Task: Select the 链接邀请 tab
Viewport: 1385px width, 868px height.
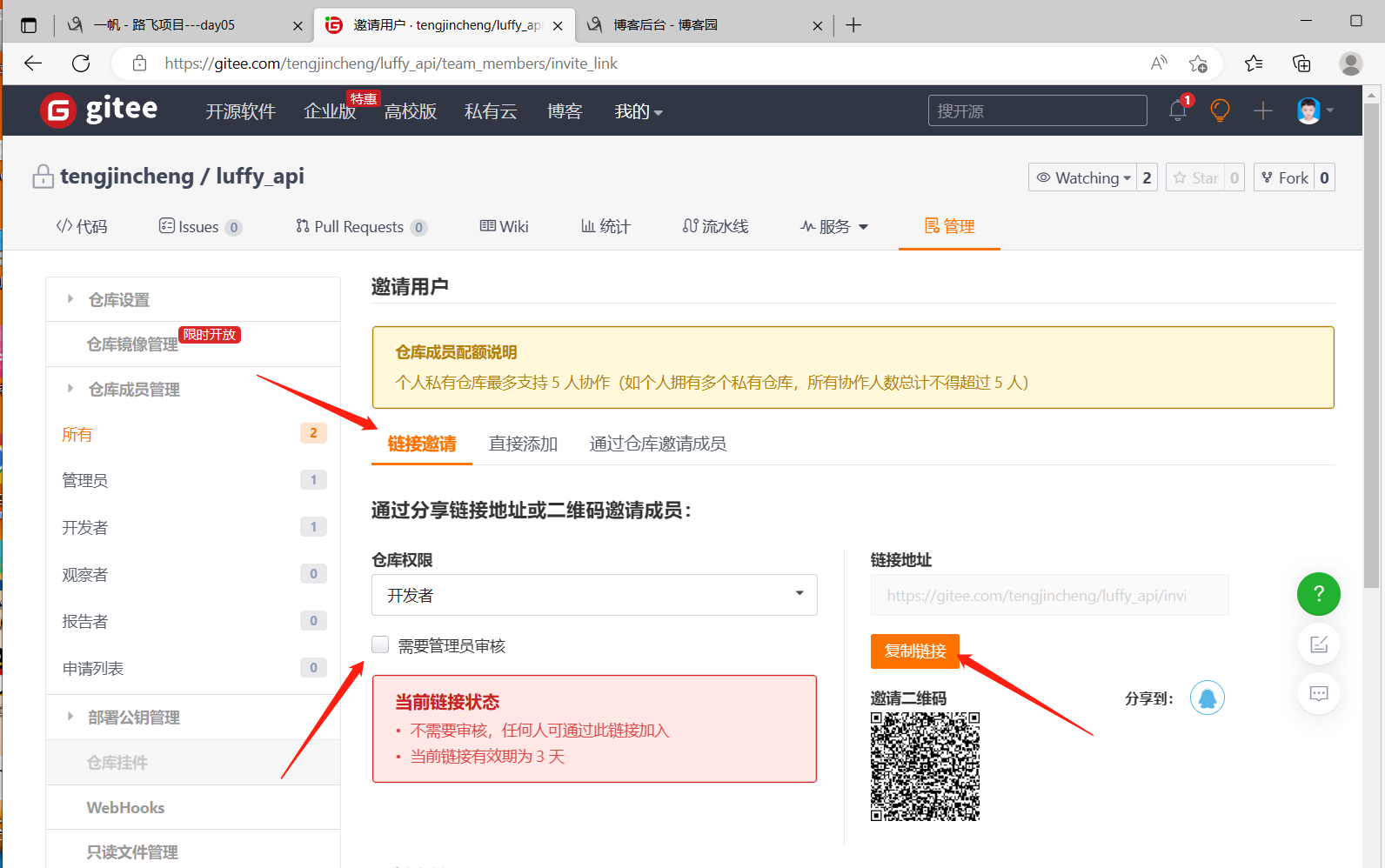Action: [x=422, y=444]
